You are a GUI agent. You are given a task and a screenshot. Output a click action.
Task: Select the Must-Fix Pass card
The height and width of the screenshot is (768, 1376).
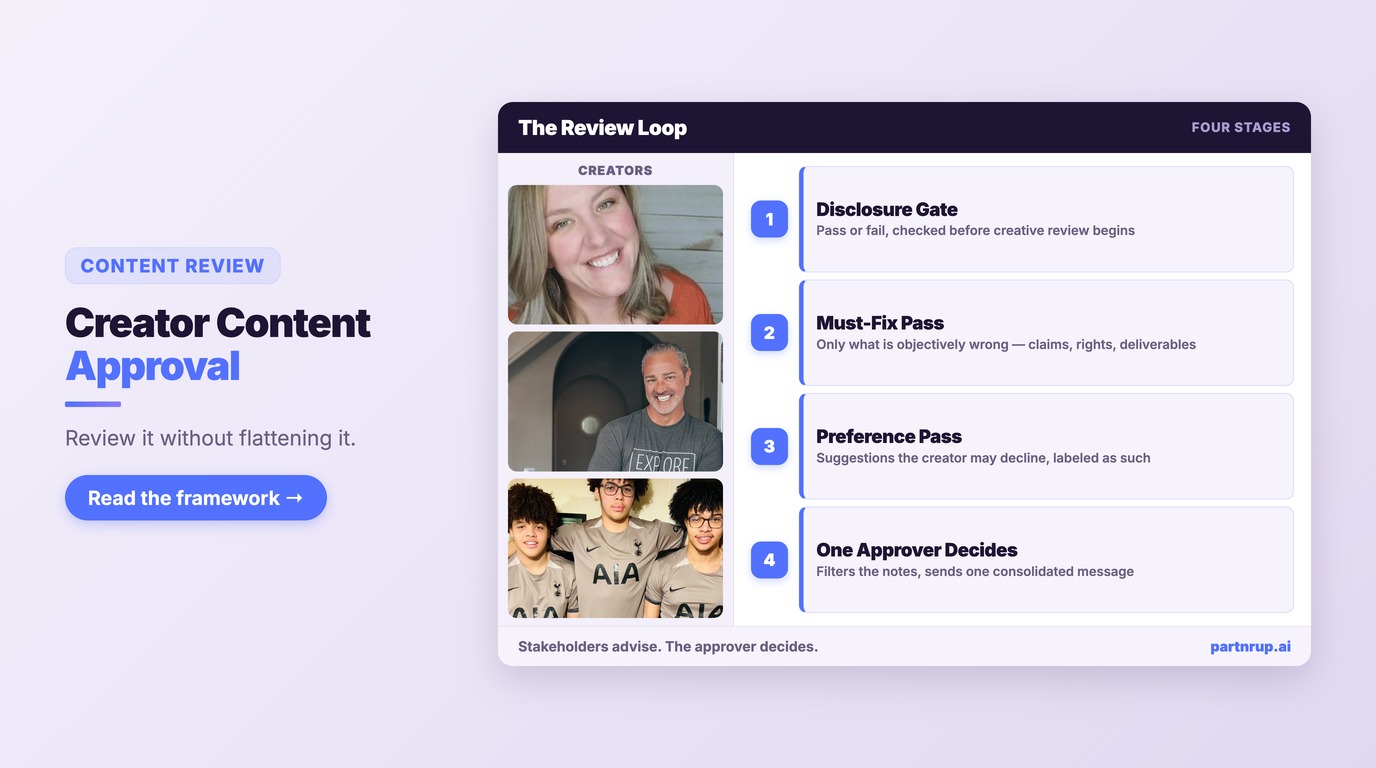[x=1046, y=333]
